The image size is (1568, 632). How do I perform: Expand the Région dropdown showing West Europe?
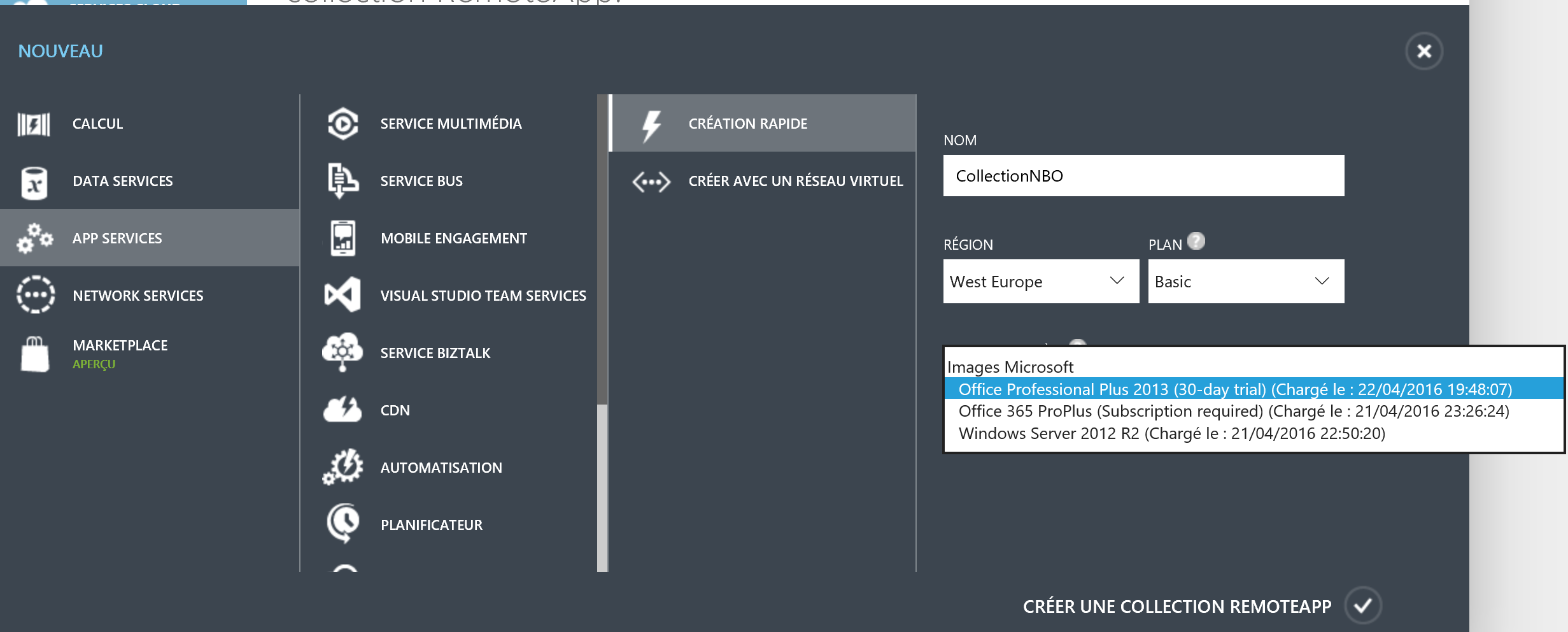click(x=1041, y=281)
